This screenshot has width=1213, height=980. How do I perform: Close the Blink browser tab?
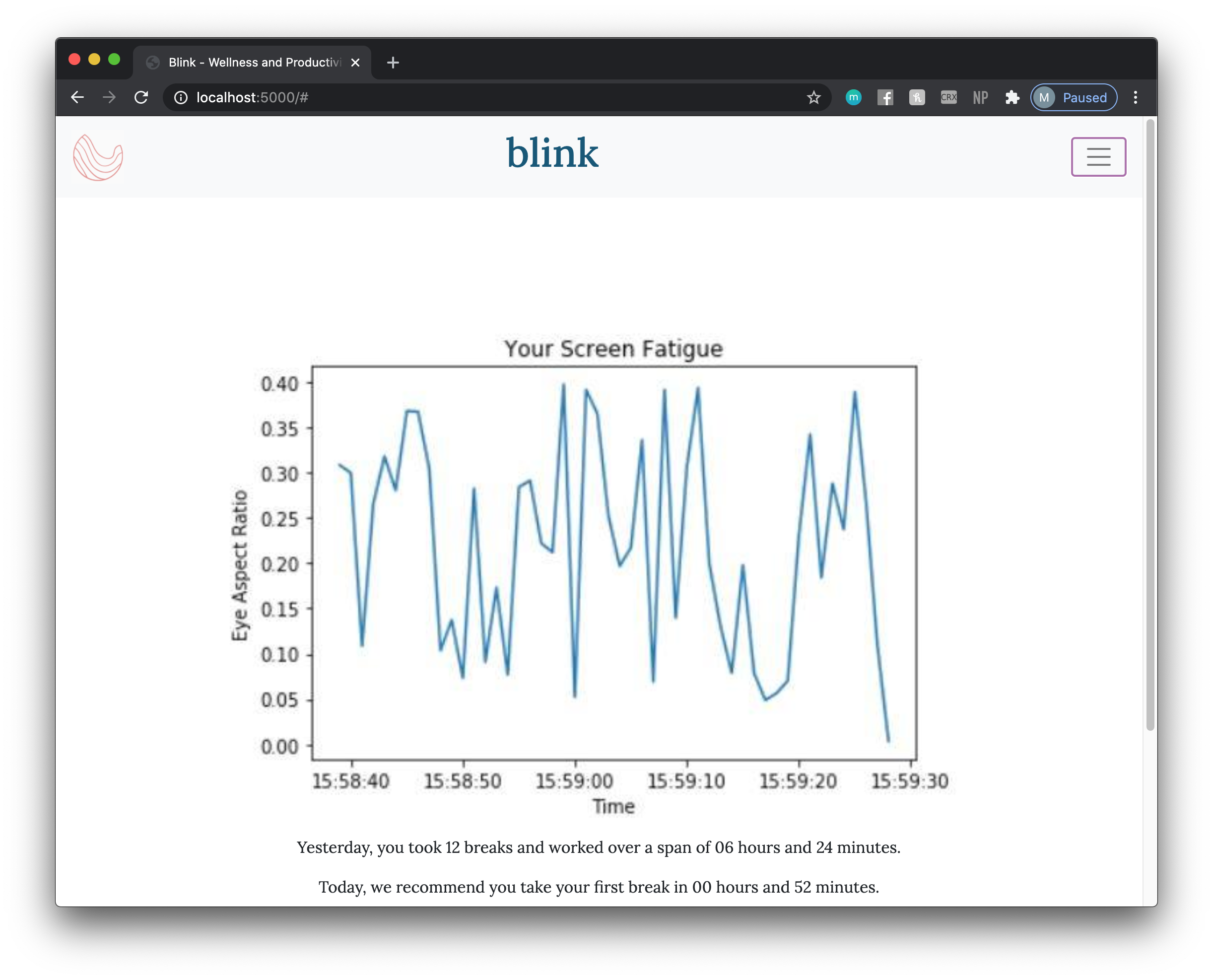pos(355,63)
